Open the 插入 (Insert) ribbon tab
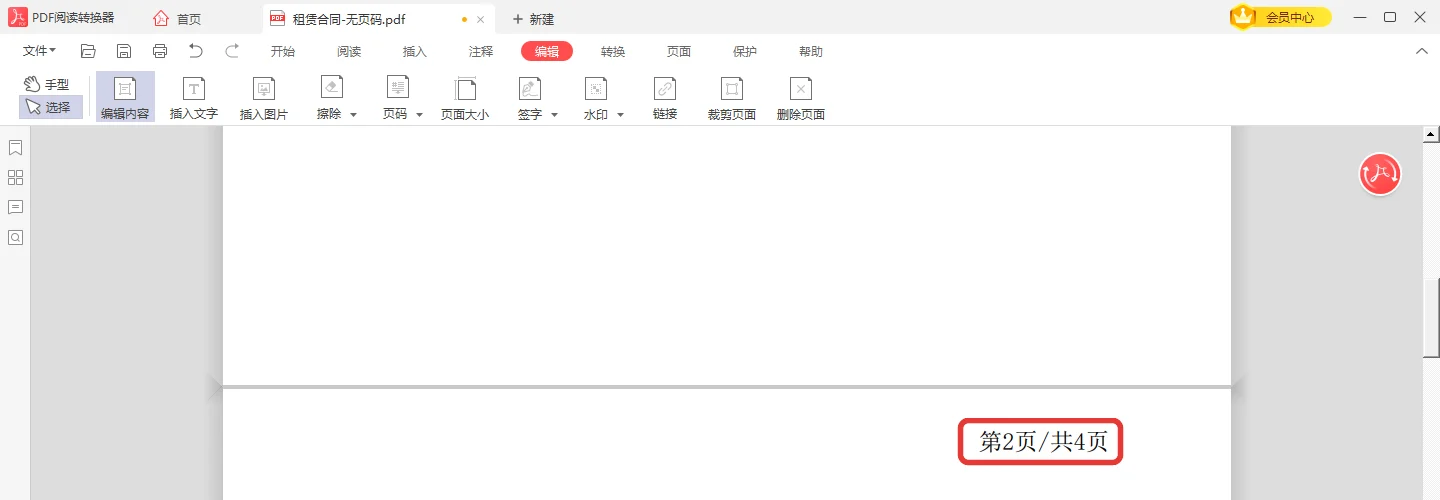This screenshot has height=500, width=1440. pos(415,52)
